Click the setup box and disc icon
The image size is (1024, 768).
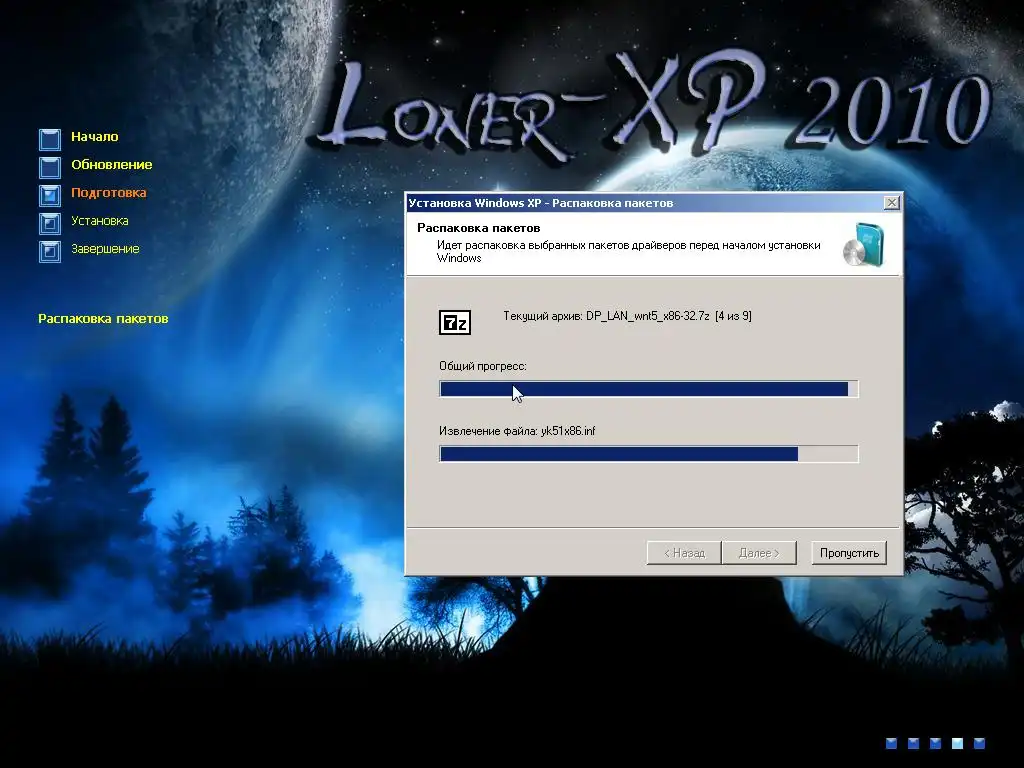click(x=863, y=244)
